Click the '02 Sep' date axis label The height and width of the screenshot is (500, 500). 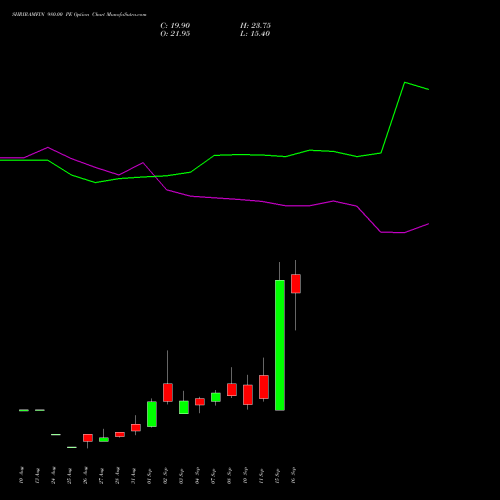point(166,475)
